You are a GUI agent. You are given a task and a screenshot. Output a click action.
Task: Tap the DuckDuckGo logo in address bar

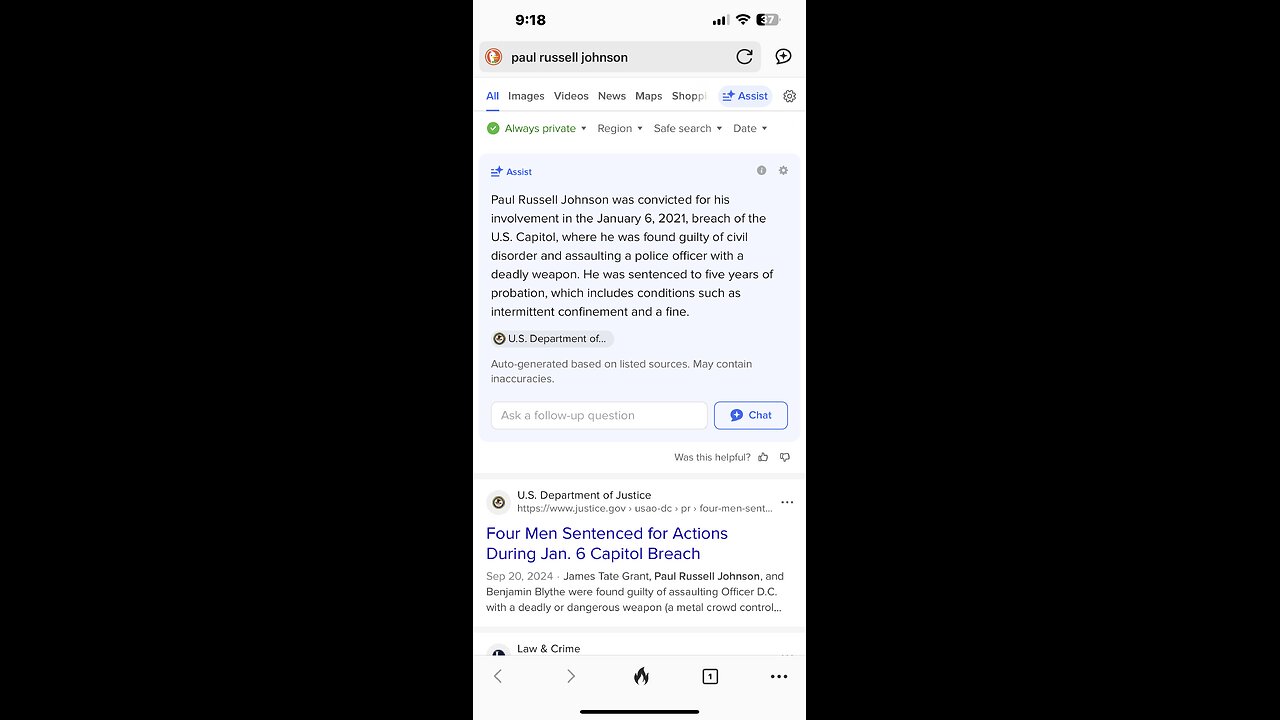click(x=494, y=57)
